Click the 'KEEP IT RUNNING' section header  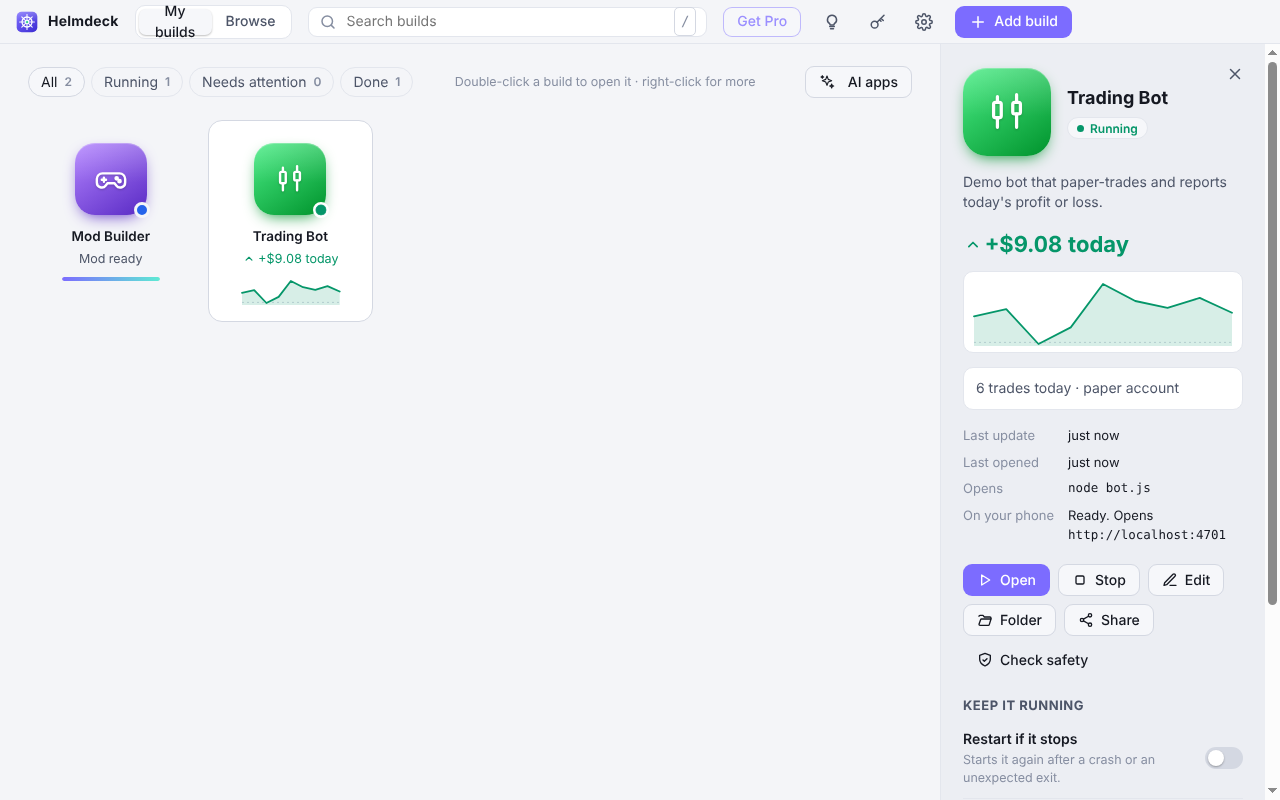(1023, 705)
